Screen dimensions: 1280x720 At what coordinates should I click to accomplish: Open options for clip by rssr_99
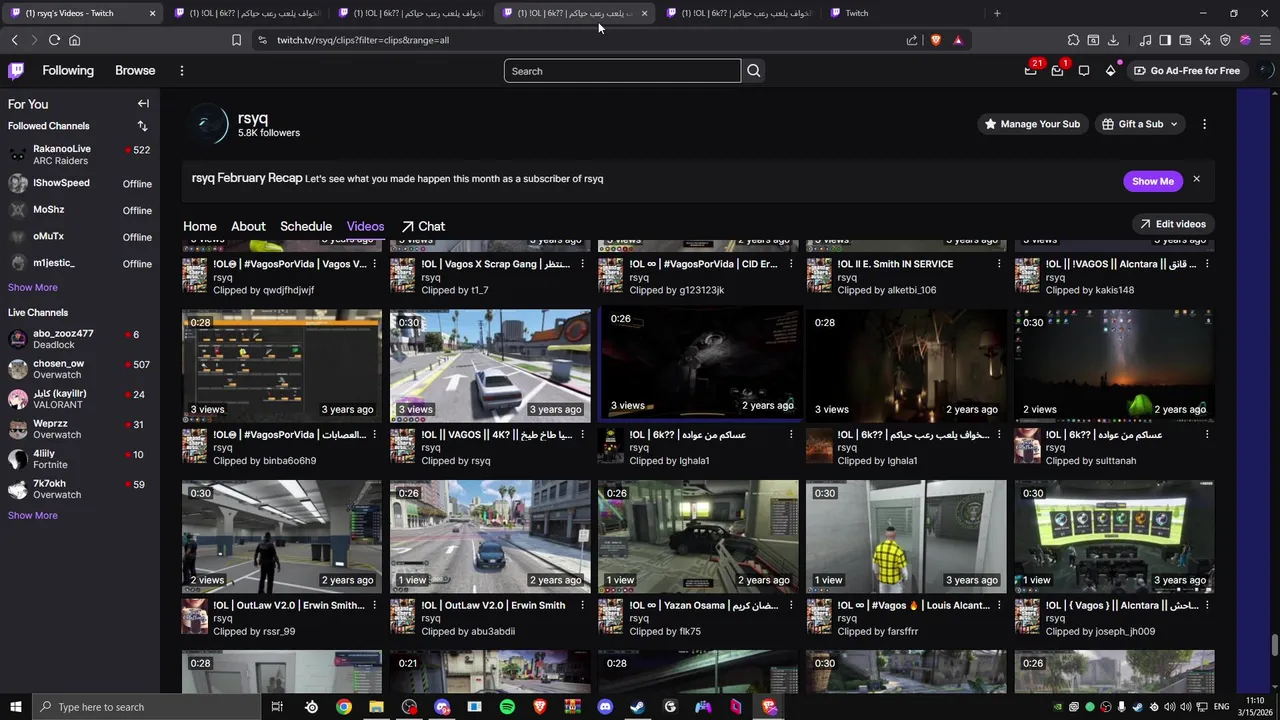click(375, 605)
